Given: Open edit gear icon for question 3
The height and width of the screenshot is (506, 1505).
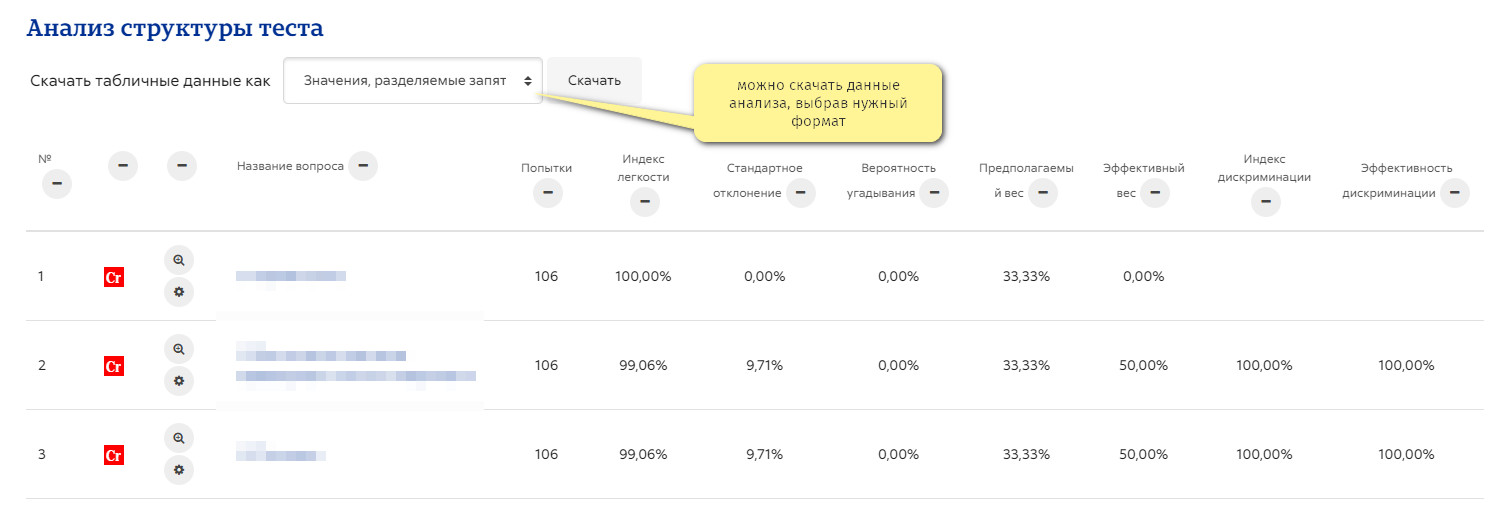Looking at the screenshot, I should 179,470.
